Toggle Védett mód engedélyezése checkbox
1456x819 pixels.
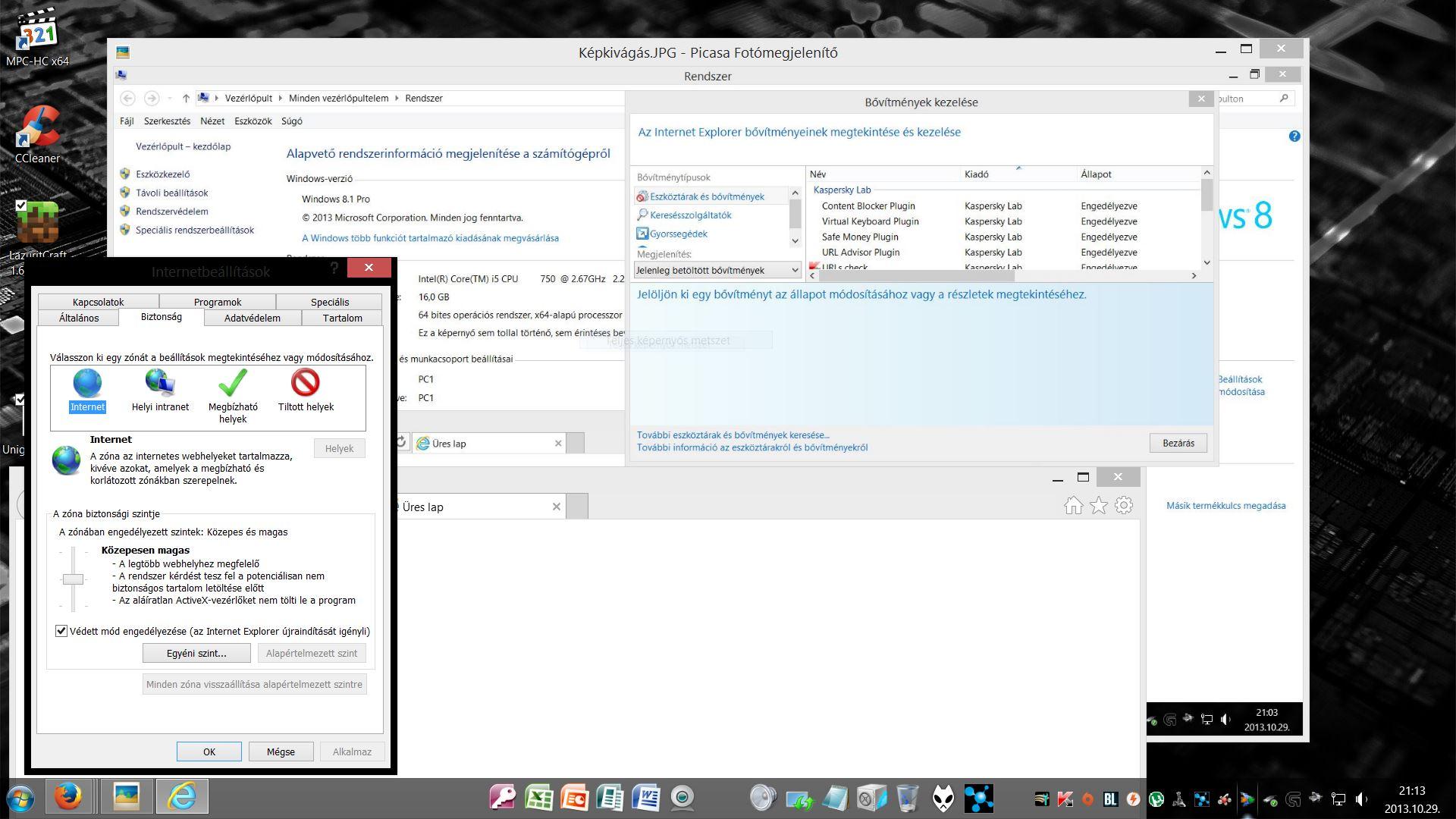(61, 631)
